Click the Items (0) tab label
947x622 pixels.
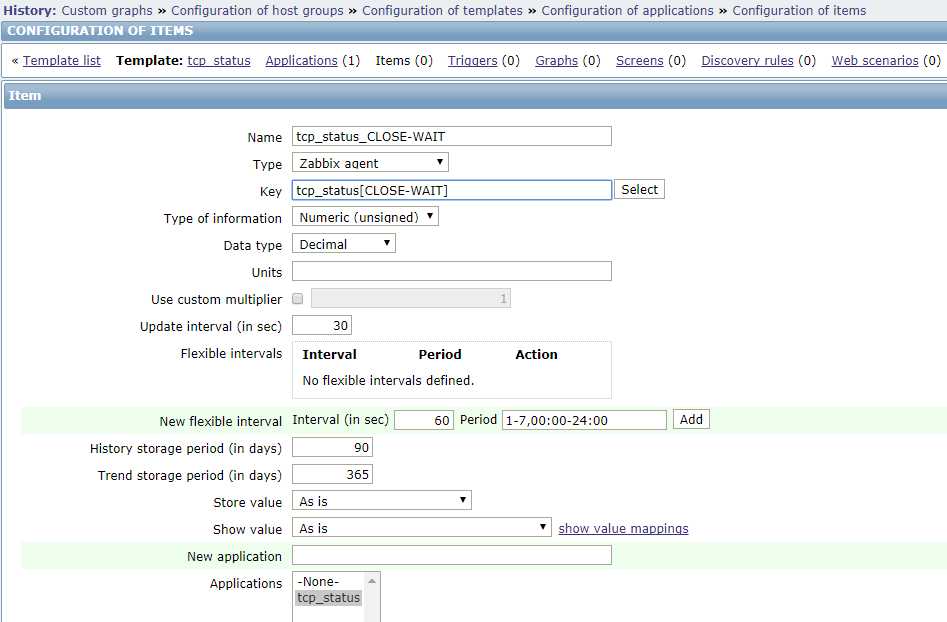[x=404, y=60]
